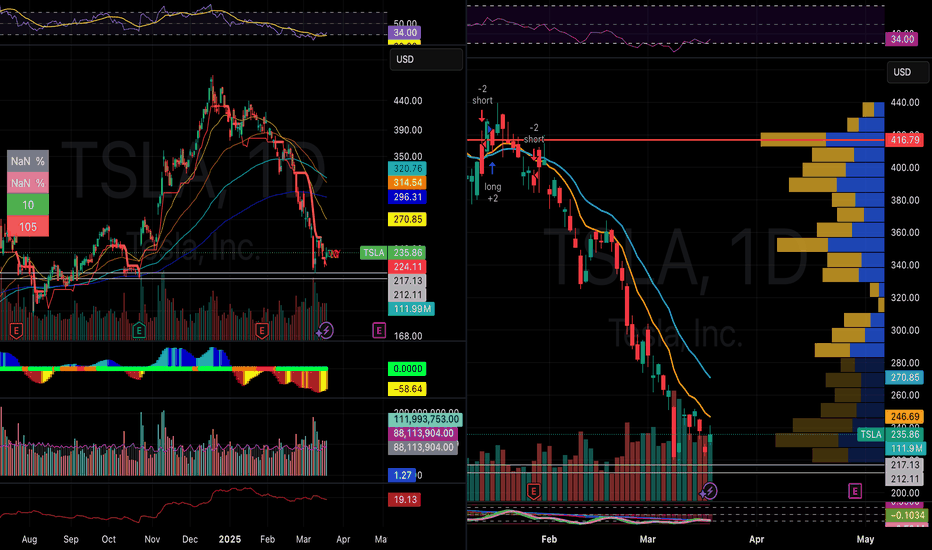Open the red earnings marker near February, left chart
The height and width of the screenshot is (550, 932).
click(262, 331)
